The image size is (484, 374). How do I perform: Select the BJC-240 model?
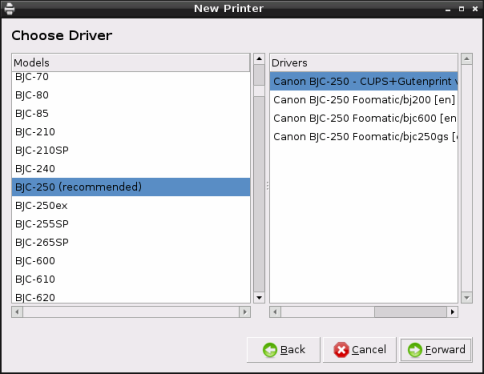(131, 169)
